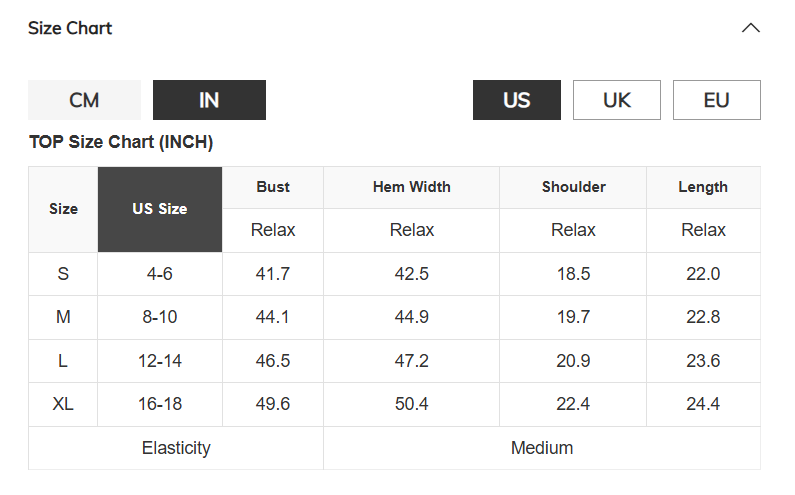The height and width of the screenshot is (495, 795).
Task: Switch size region to UK
Action: click(617, 100)
